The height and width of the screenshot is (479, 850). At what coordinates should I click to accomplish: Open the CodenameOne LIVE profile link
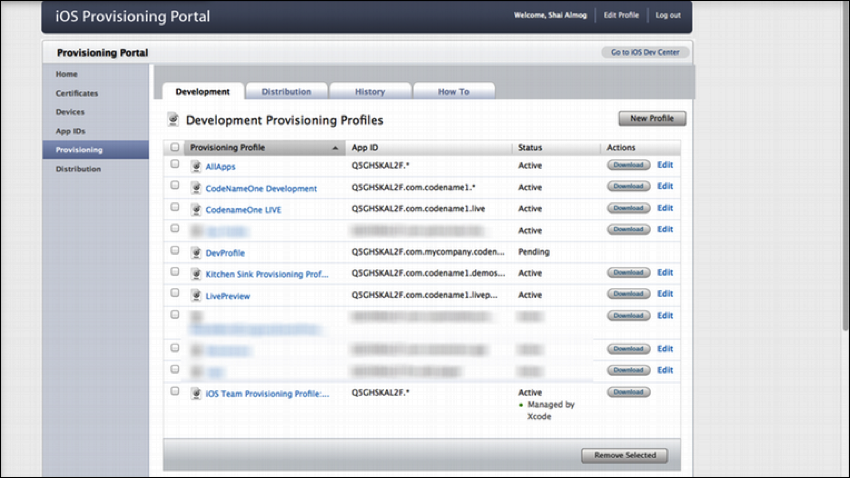point(243,210)
